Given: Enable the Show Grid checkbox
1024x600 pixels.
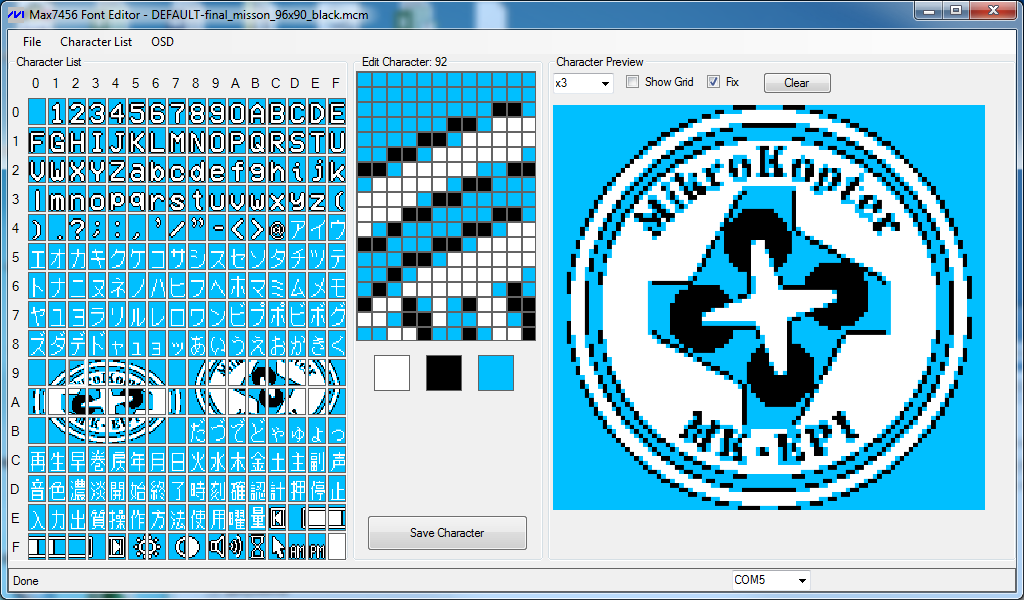Looking at the screenshot, I should click(633, 82).
